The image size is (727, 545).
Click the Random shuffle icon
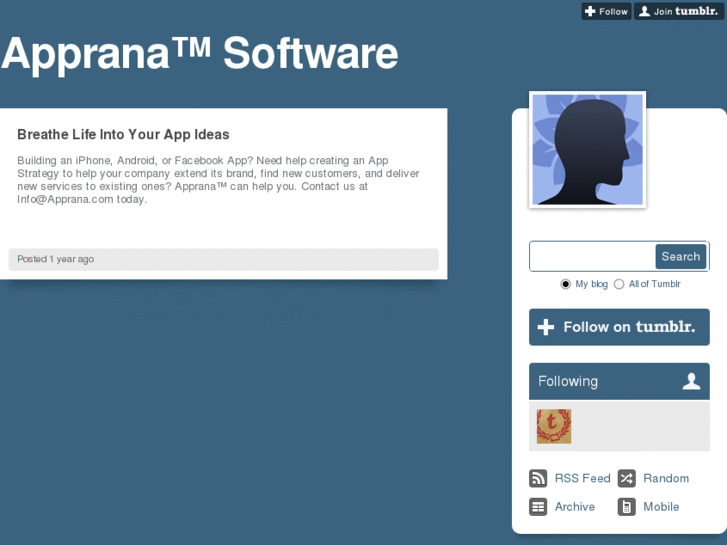pos(626,478)
